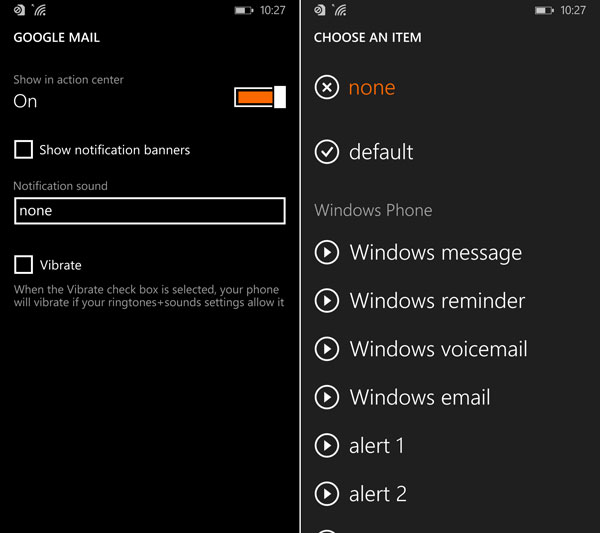Check the Show notification banners checkbox
Image resolution: width=600 pixels, height=533 pixels.
(23, 149)
